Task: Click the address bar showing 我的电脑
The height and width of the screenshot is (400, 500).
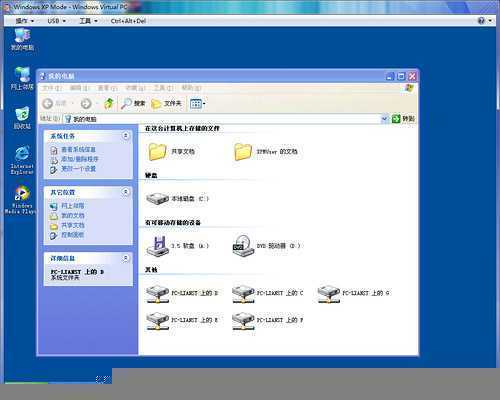Action: (x=222, y=119)
